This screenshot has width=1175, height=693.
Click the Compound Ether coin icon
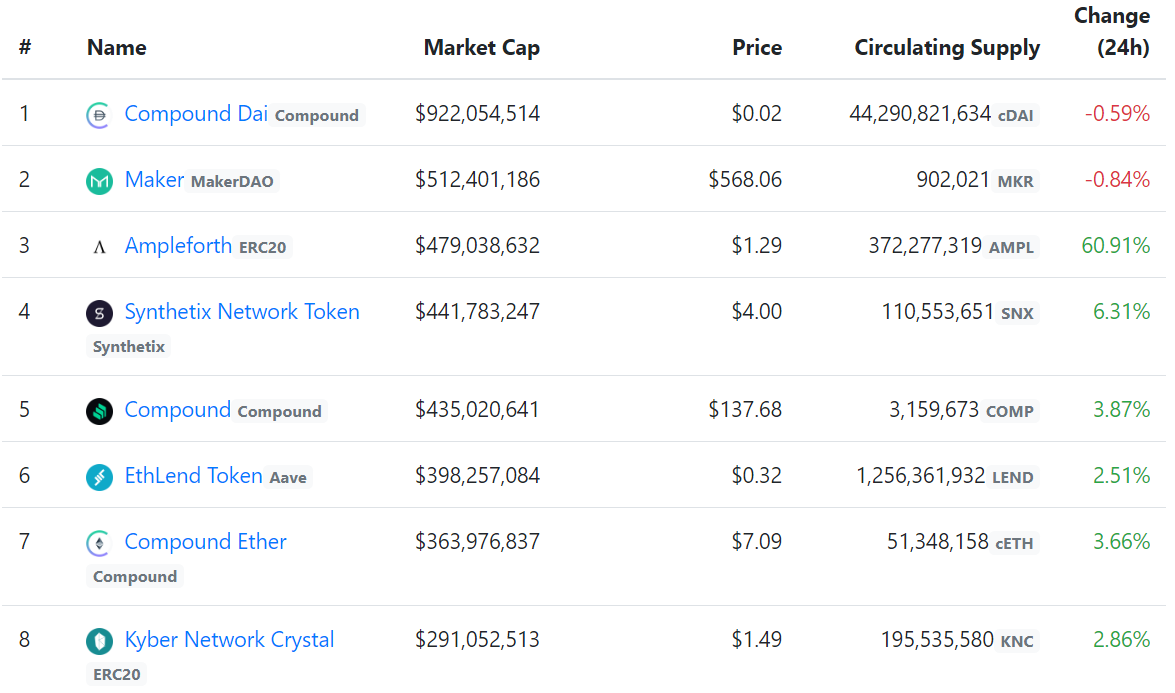(x=99, y=543)
